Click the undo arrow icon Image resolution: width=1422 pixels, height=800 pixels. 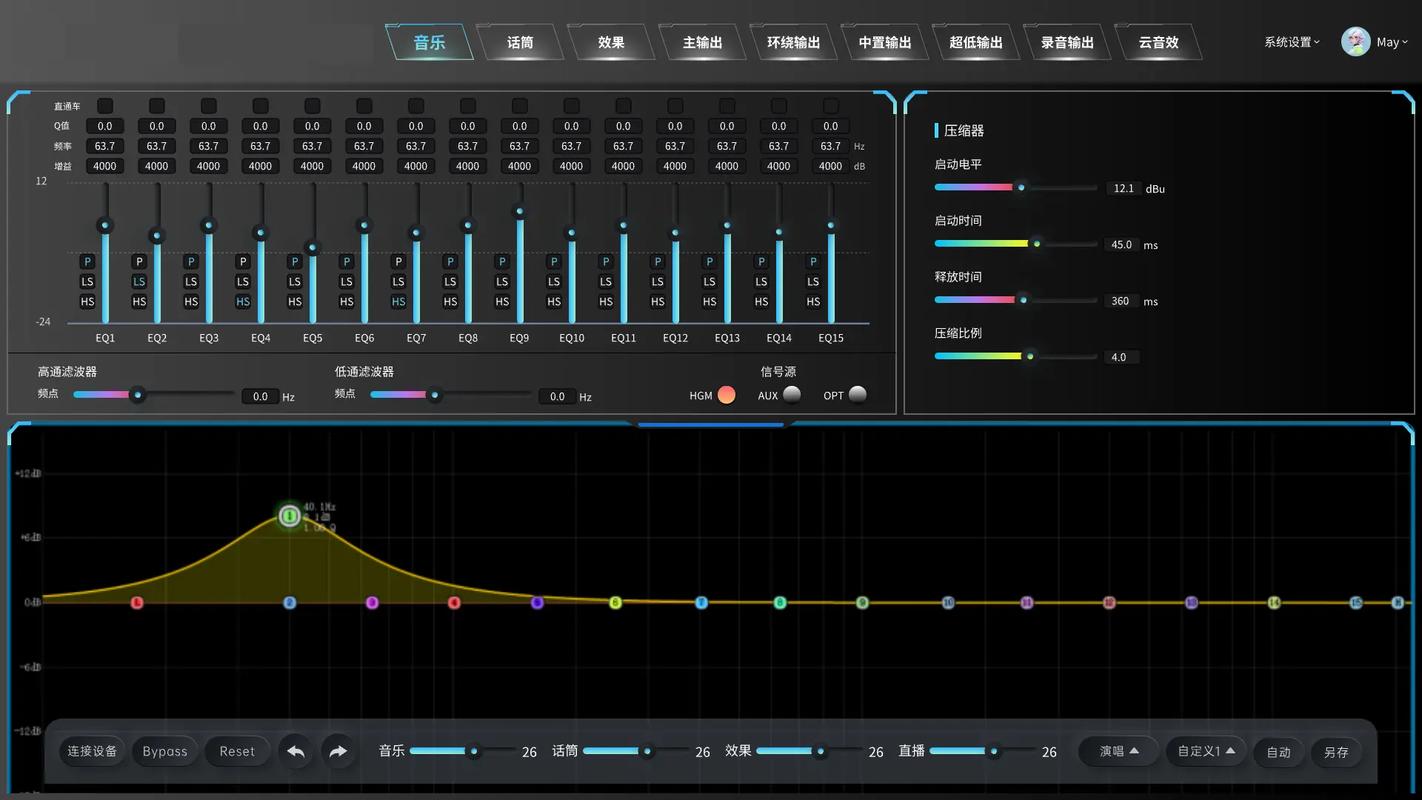tap(296, 751)
